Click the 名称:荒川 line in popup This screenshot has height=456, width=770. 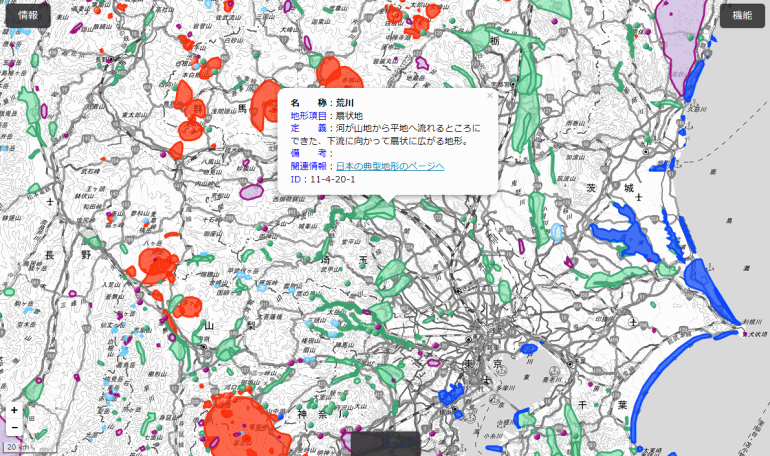pyautogui.click(x=322, y=103)
